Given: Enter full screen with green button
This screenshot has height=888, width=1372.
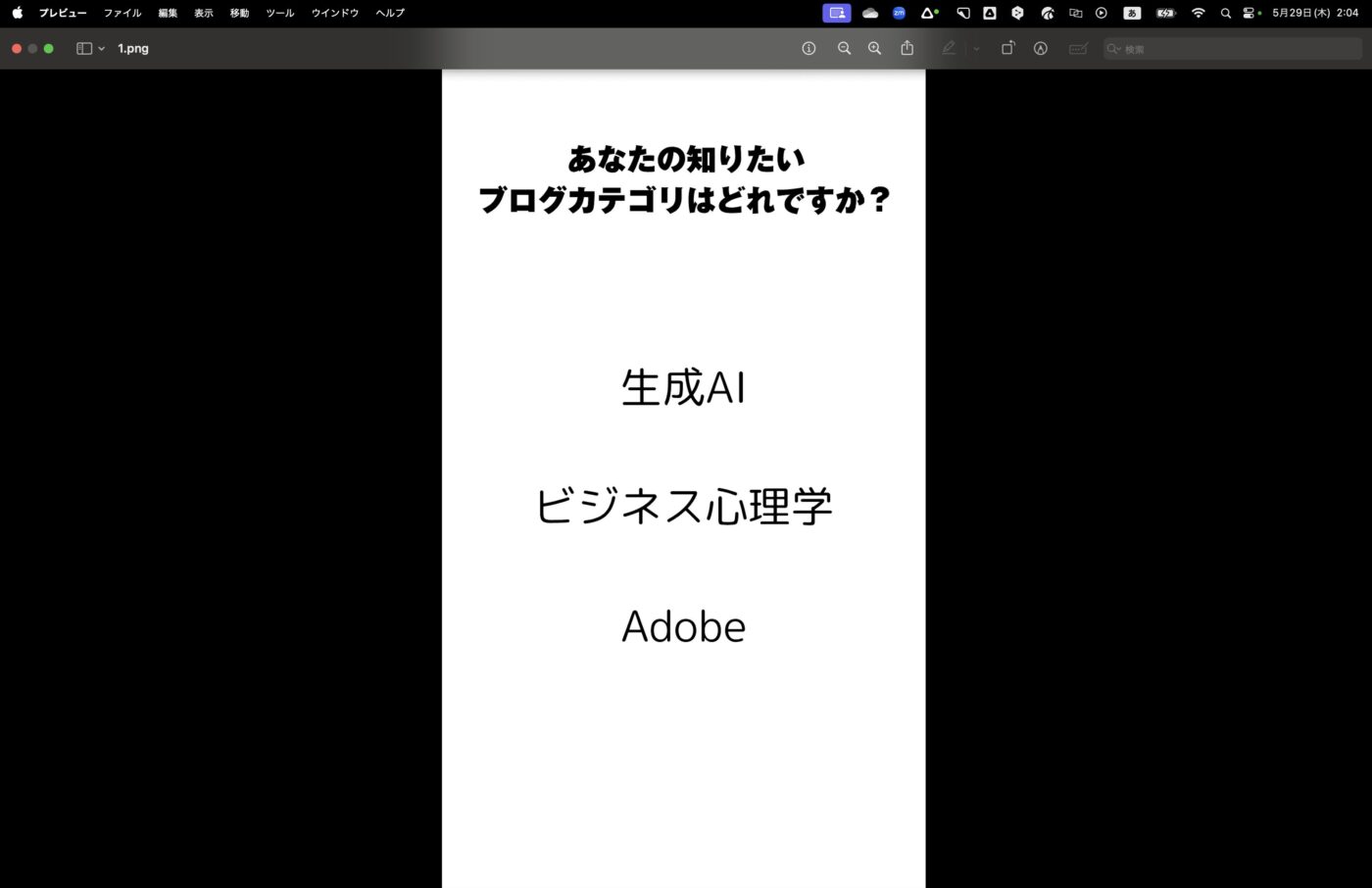Looking at the screenshot, I should coord(49,48).
